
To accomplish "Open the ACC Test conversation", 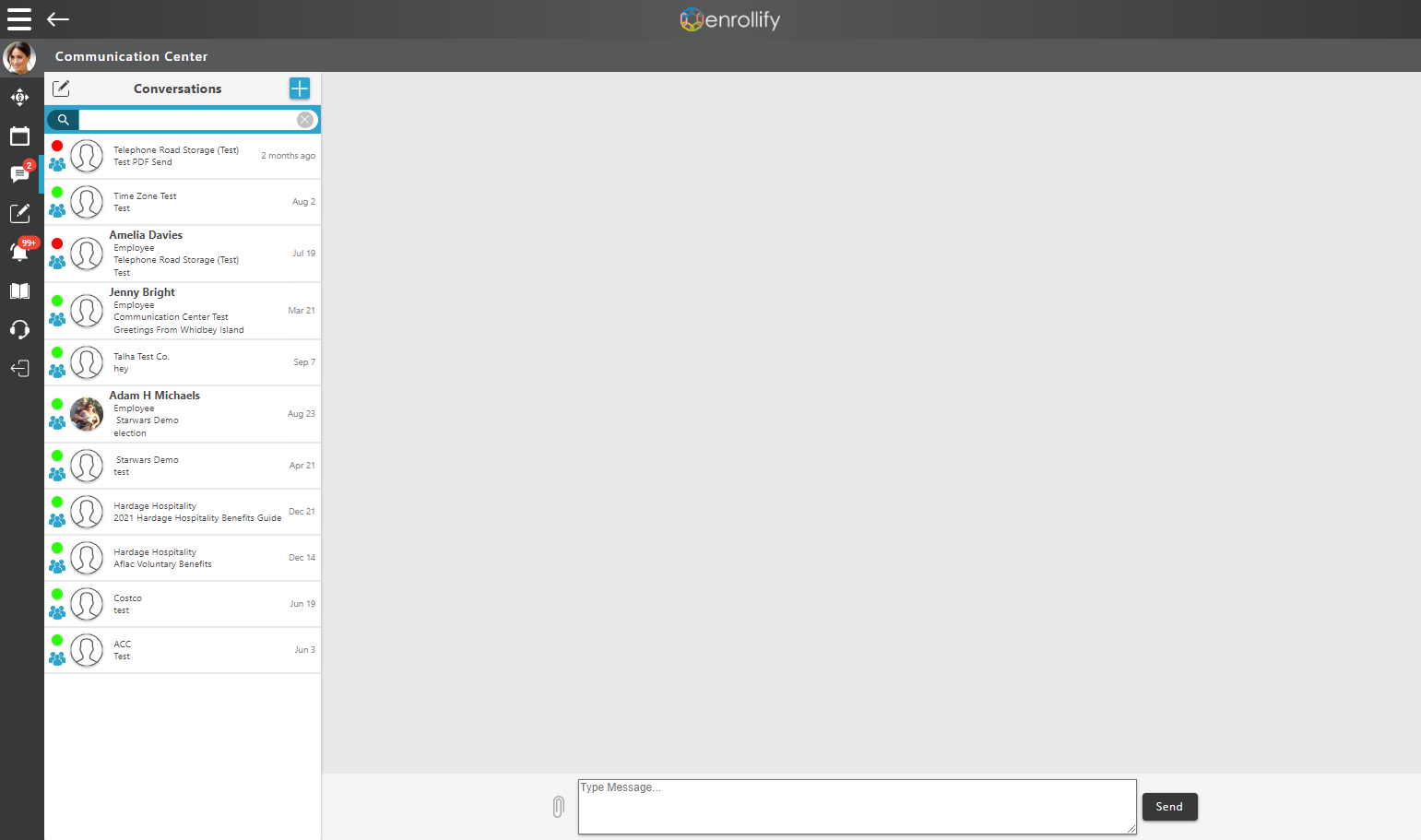I will coord(183,650).
